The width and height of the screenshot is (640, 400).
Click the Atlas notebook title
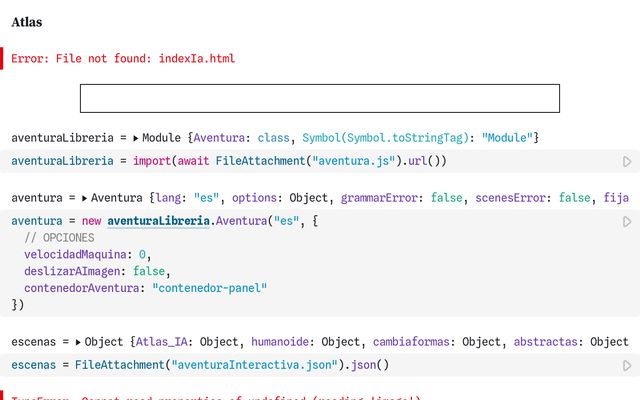tap(27, 21)
